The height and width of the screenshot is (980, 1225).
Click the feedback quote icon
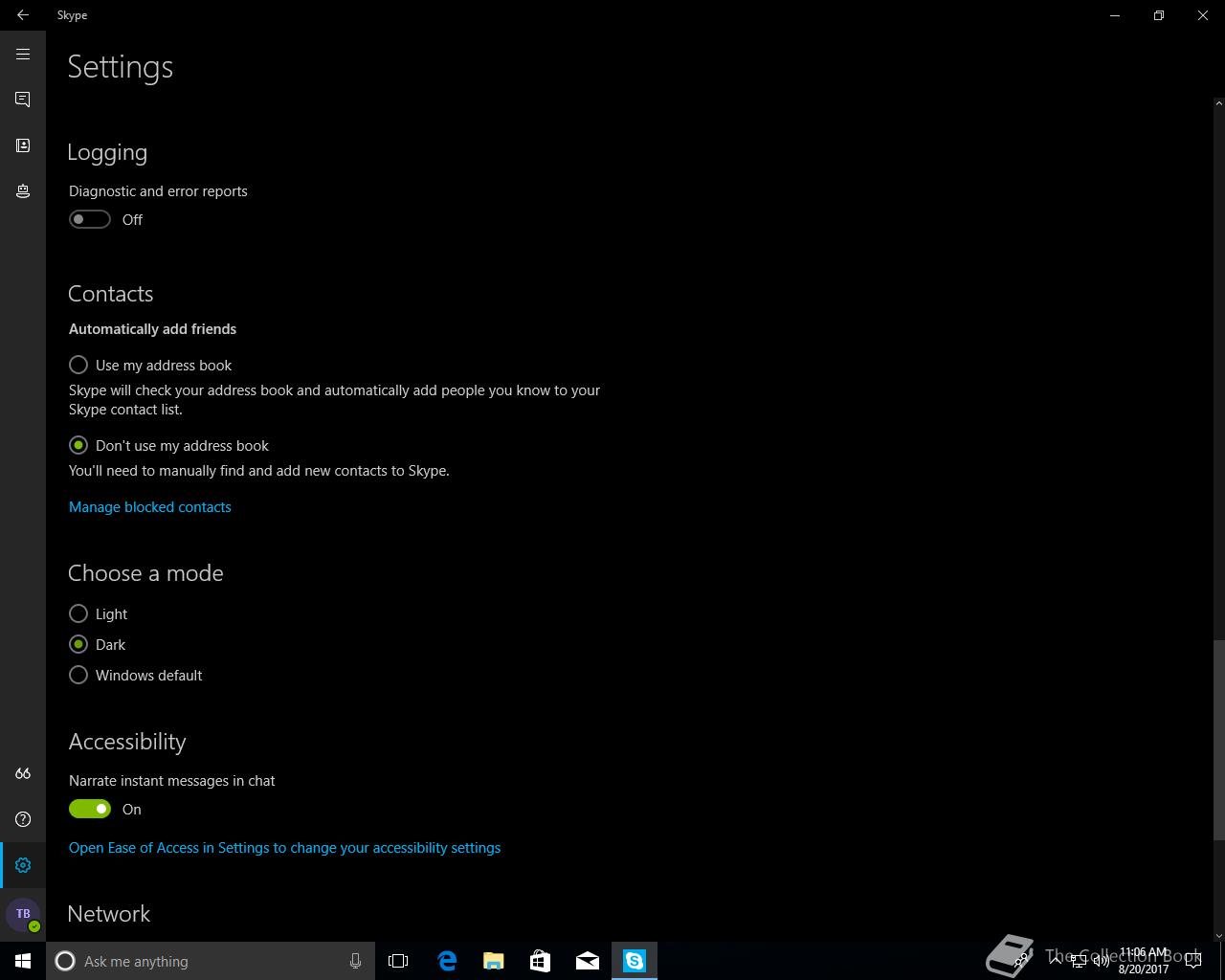[x=23, y=773]
